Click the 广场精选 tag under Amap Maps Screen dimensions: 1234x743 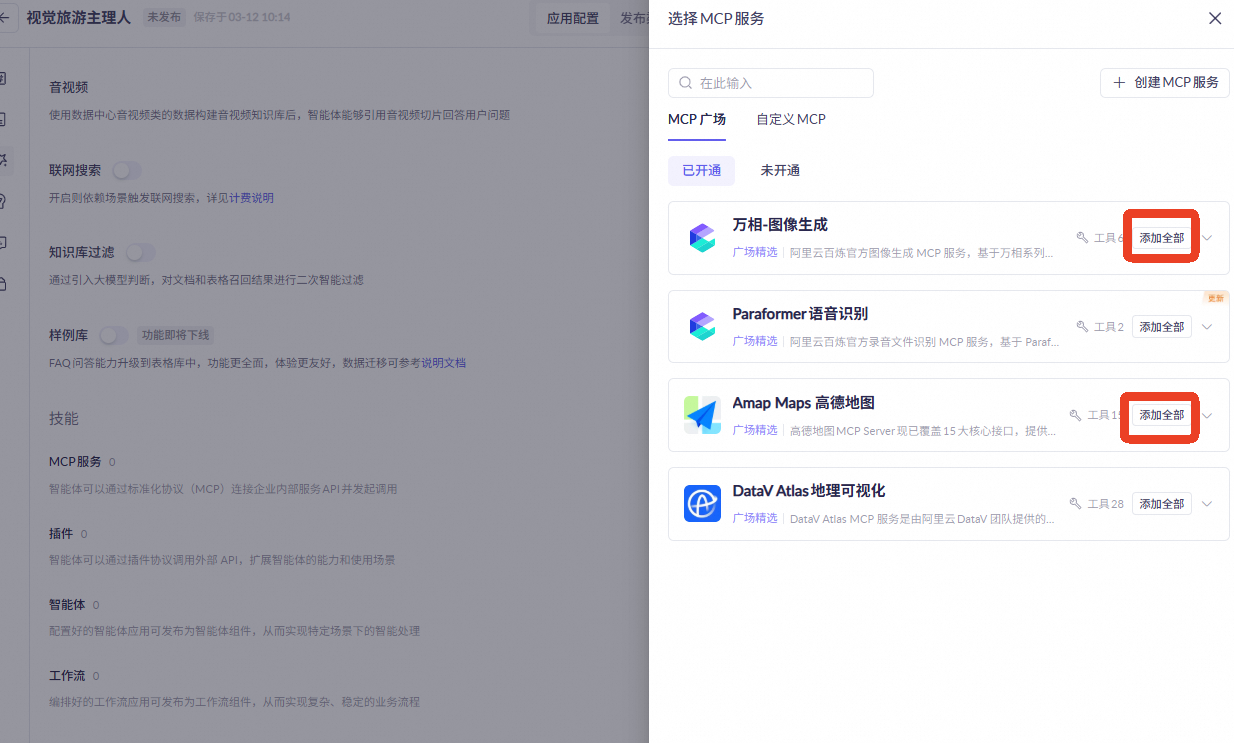(x=755, y=430)
